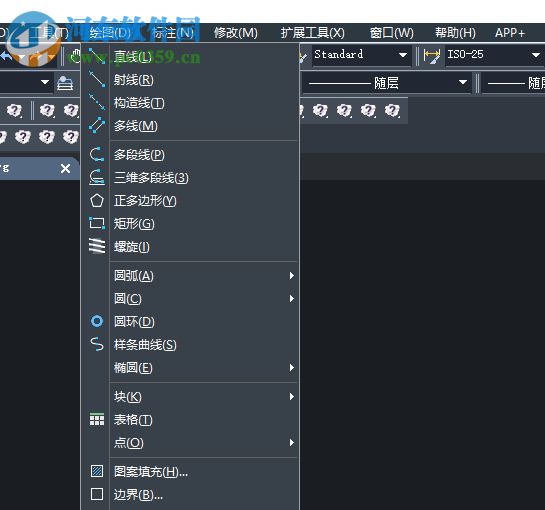This screenshot has height=510, width=545.
Task: Choose Helix (螺旋) menu entry
Action: point(190,247)
